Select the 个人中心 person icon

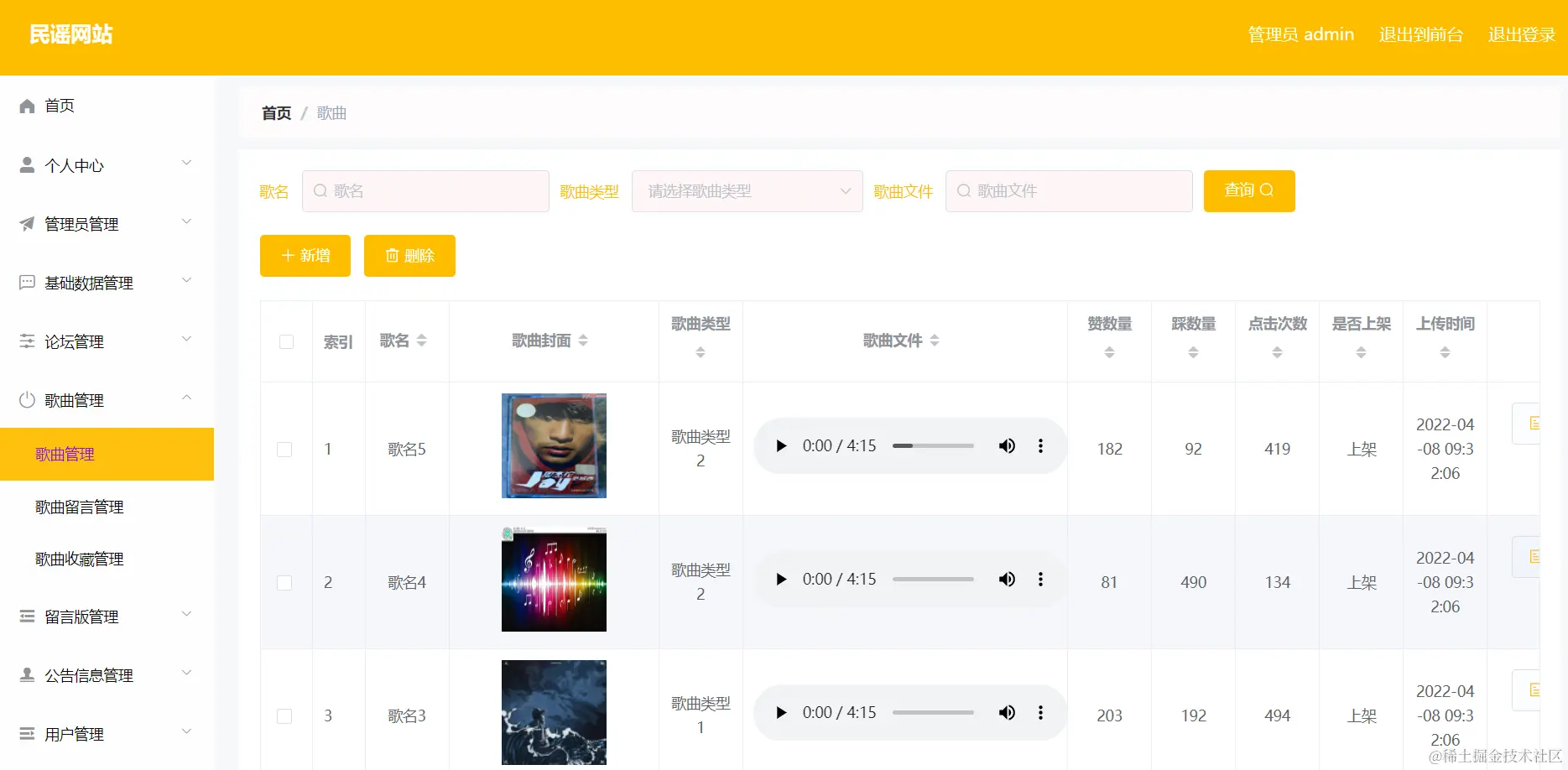coord(26,164)
